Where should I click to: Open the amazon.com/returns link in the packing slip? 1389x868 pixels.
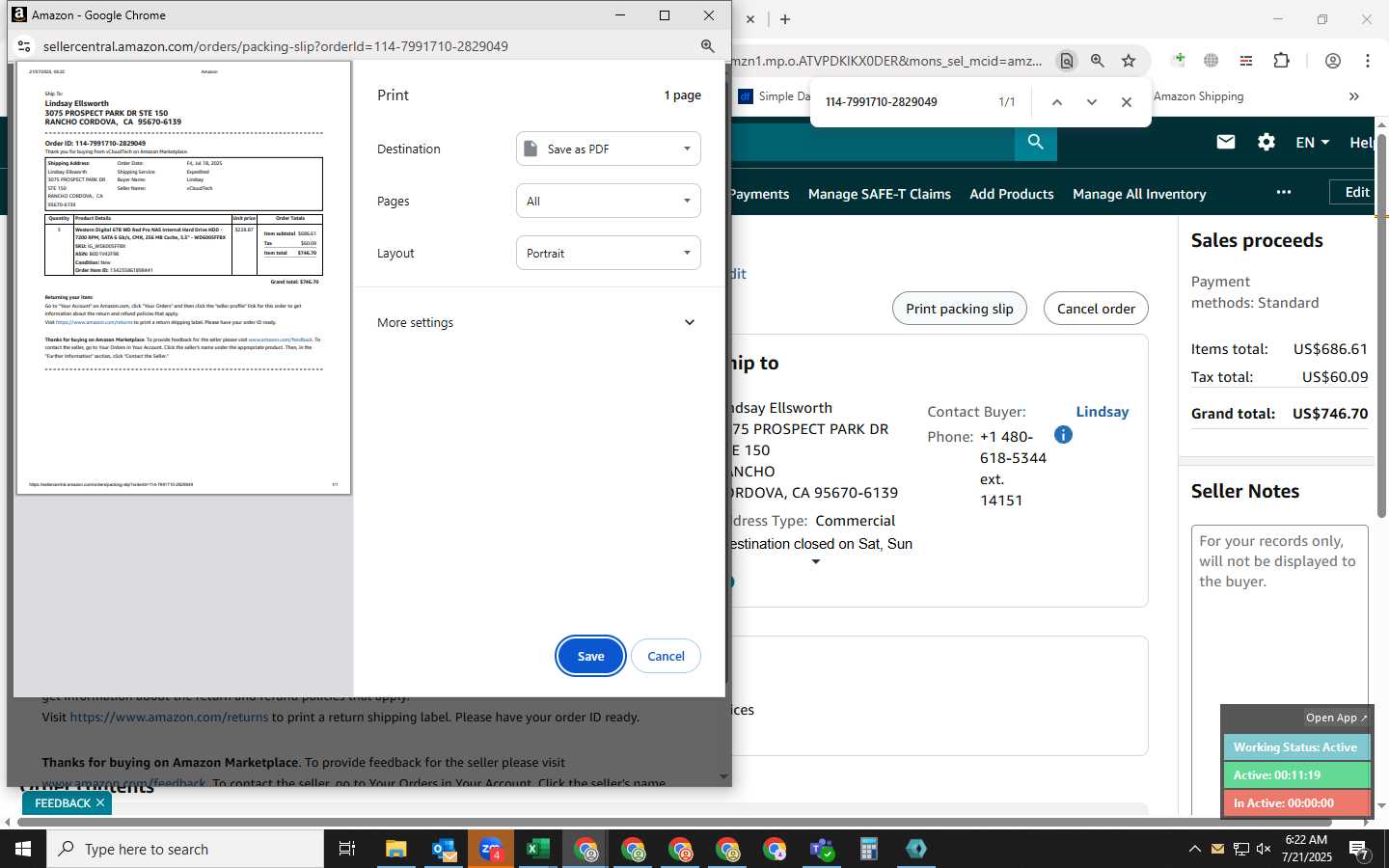point(169,717)
